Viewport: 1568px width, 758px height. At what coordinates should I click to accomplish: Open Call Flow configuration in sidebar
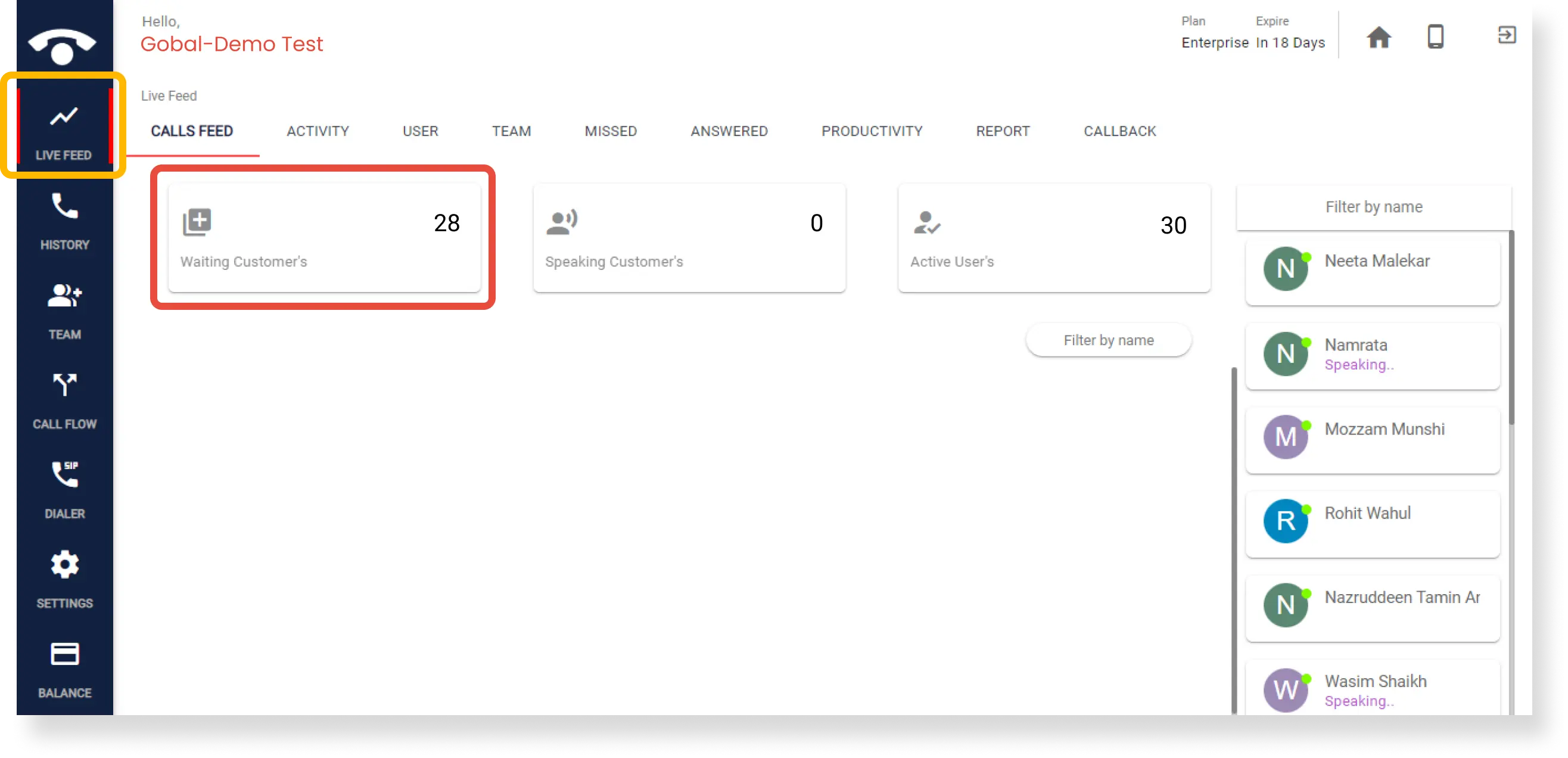tap(64, 400)
